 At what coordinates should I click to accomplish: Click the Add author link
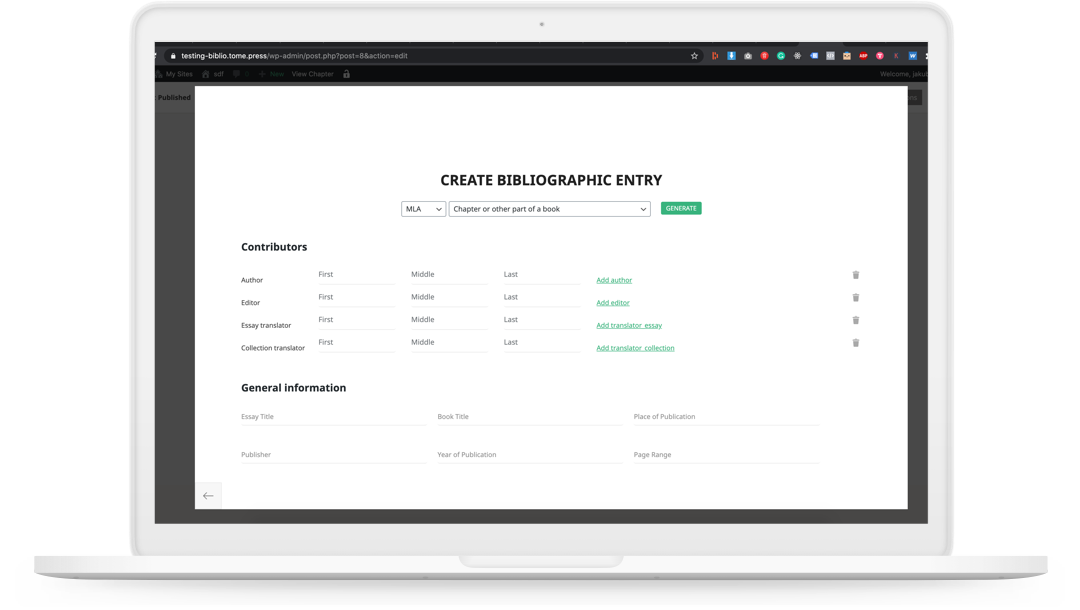614,280
